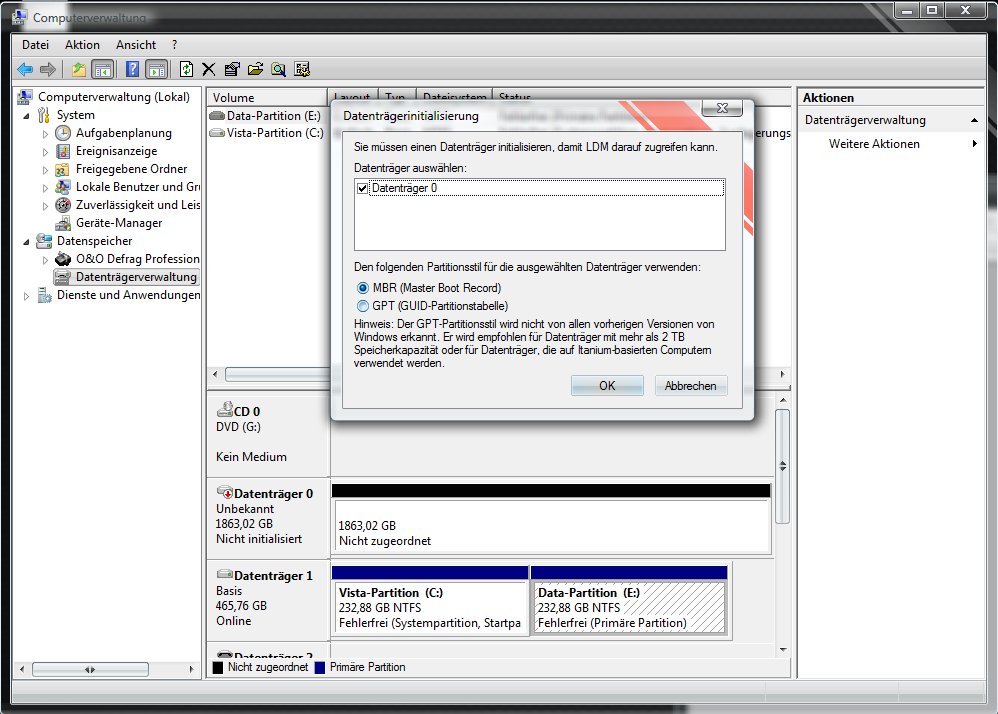This screenshot has height=714, width=998.
Task: Expand the Aufgabenplanung node
Action: 45,134
